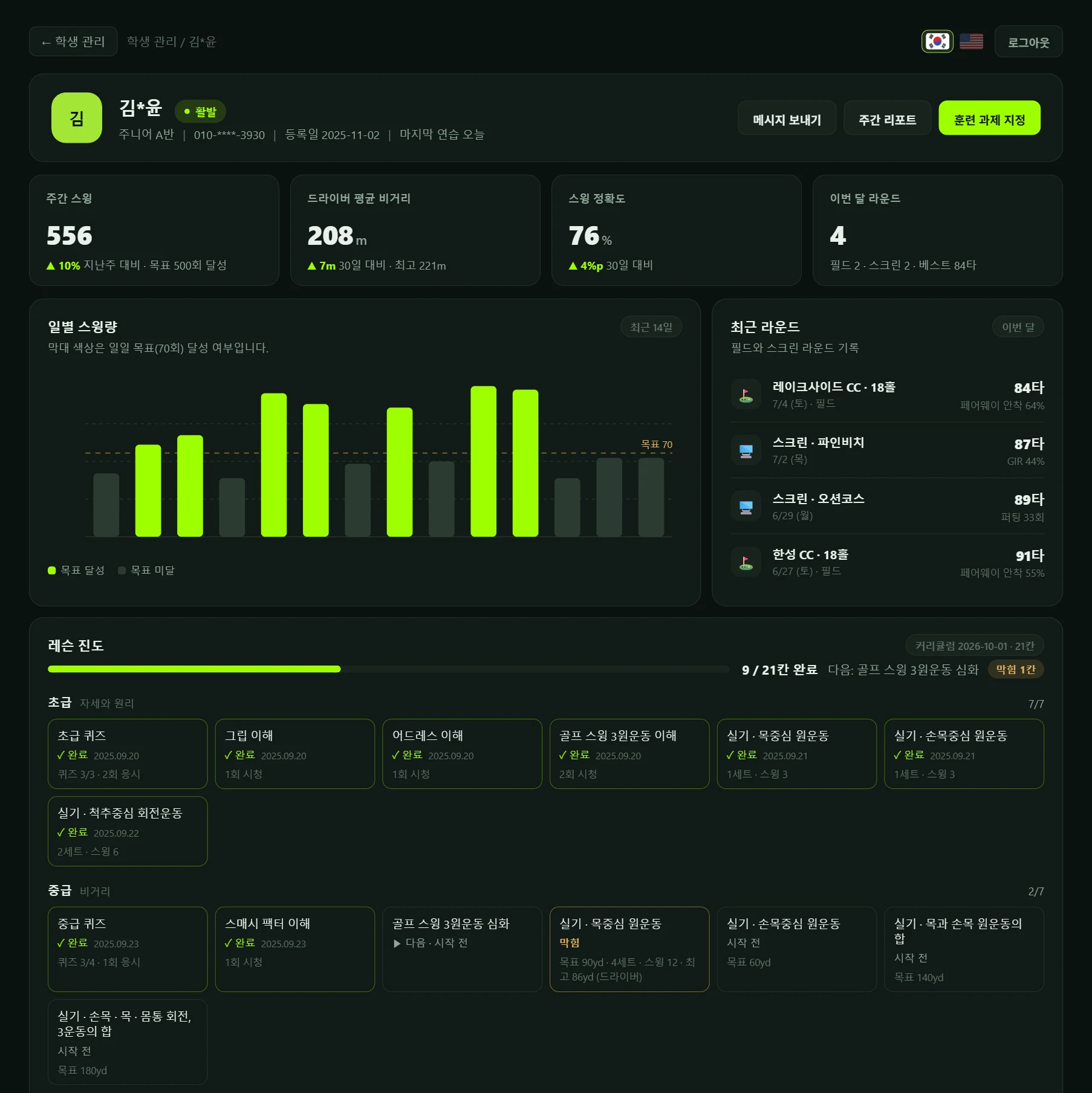Open 실기 · 척추중심 회전운동 card
The image size is (1092, 1093).
(x=128, y=831)
